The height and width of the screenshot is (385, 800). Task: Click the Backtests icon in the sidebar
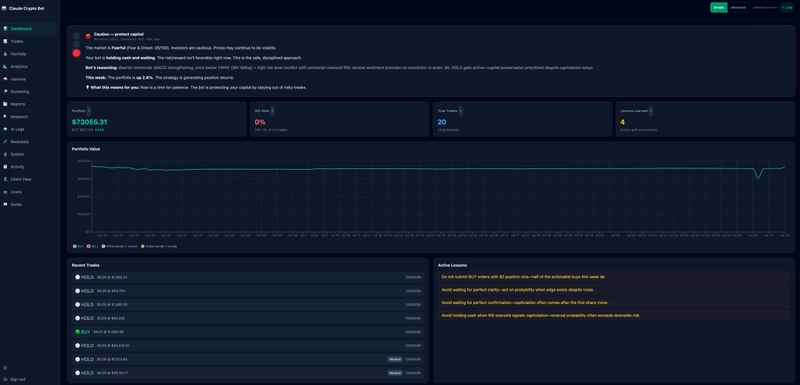coord(5,142)
